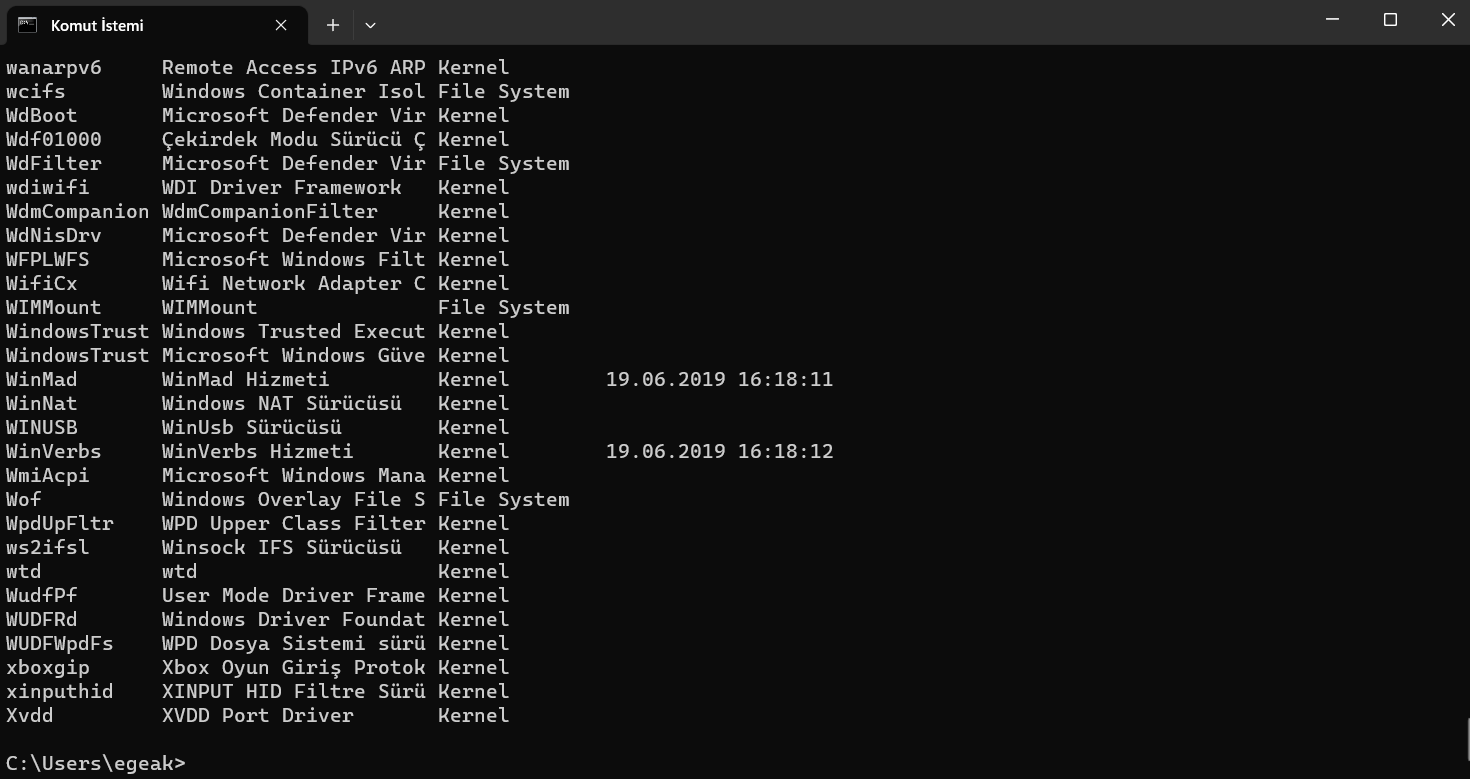This screenshot has width=1470, height=779.
Task: Select the Komut İstemi tab title
Action: pos(97,26)
